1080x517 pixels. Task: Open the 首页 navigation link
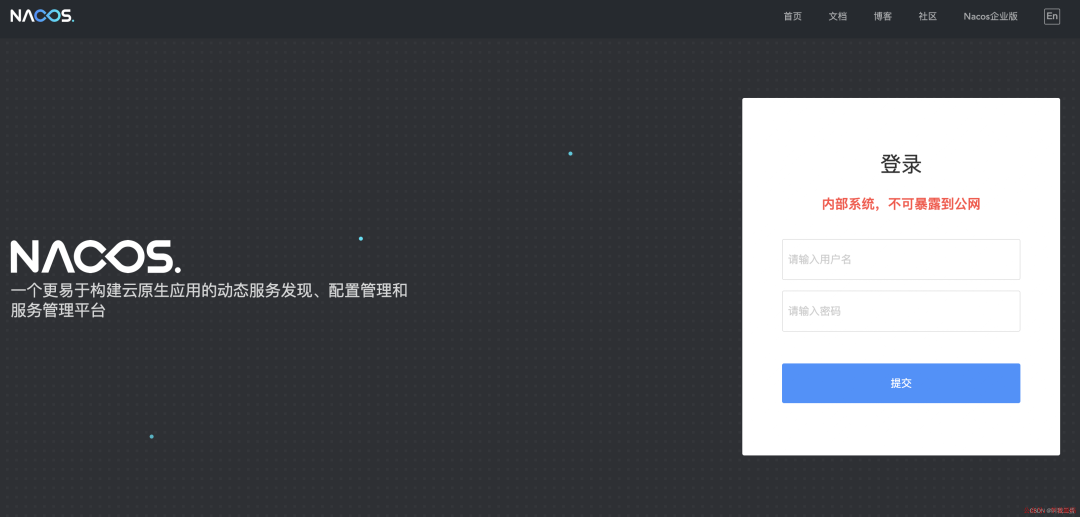point(792,17)
